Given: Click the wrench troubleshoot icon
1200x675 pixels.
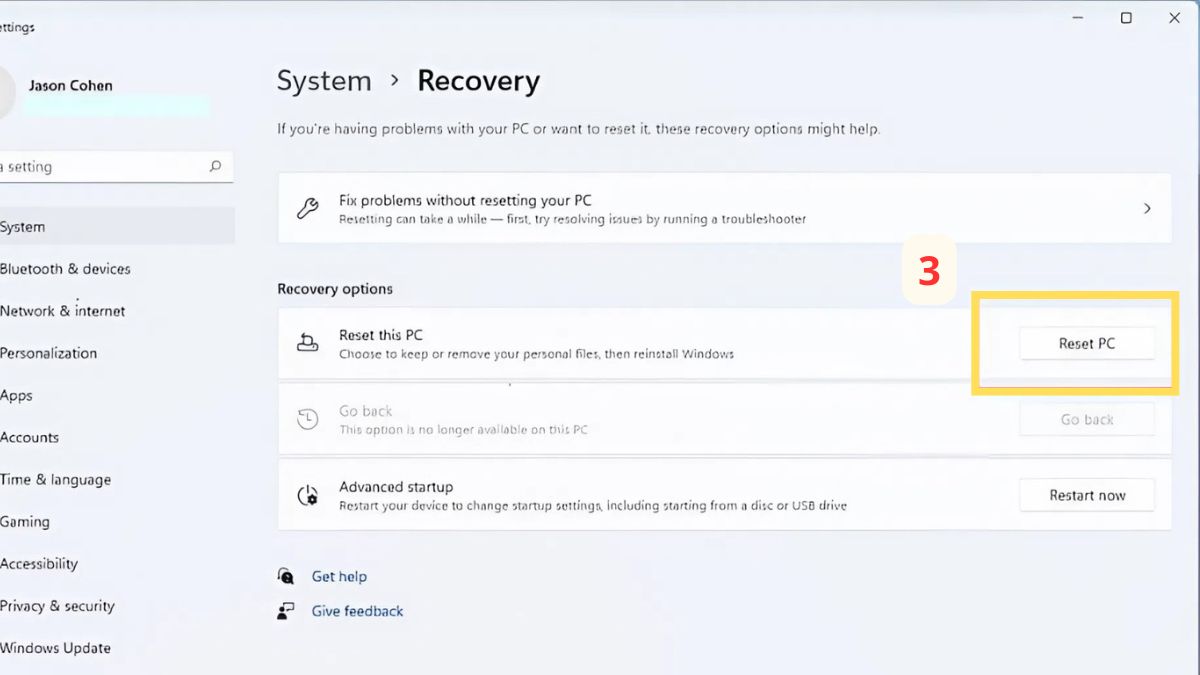Looking at the screenshot, I should pos(308,209).
